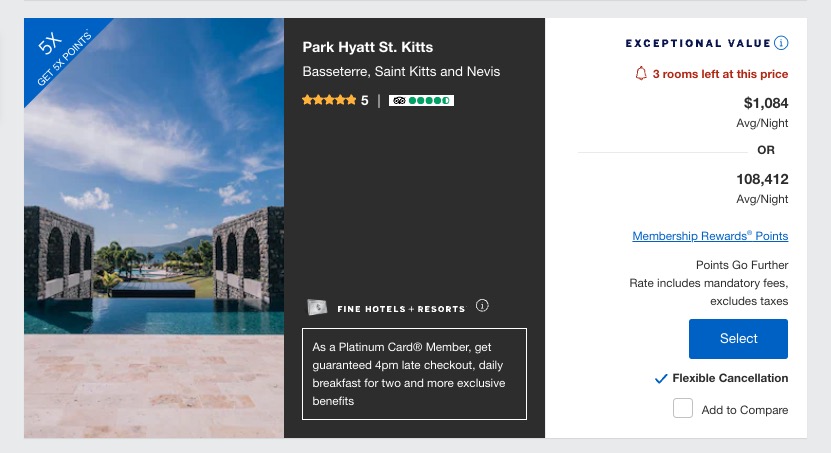Click the 108,412 points per night value

(762, 179)
